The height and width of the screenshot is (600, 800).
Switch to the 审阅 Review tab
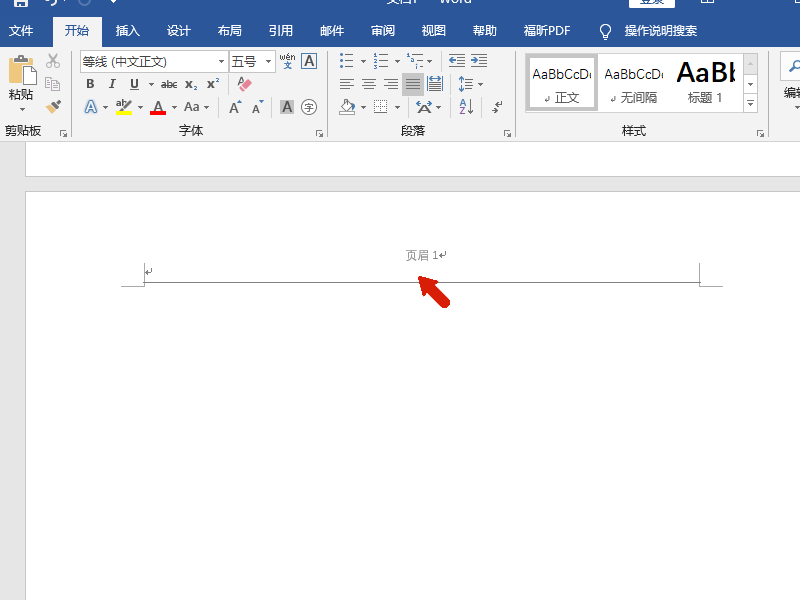point(383,31)
